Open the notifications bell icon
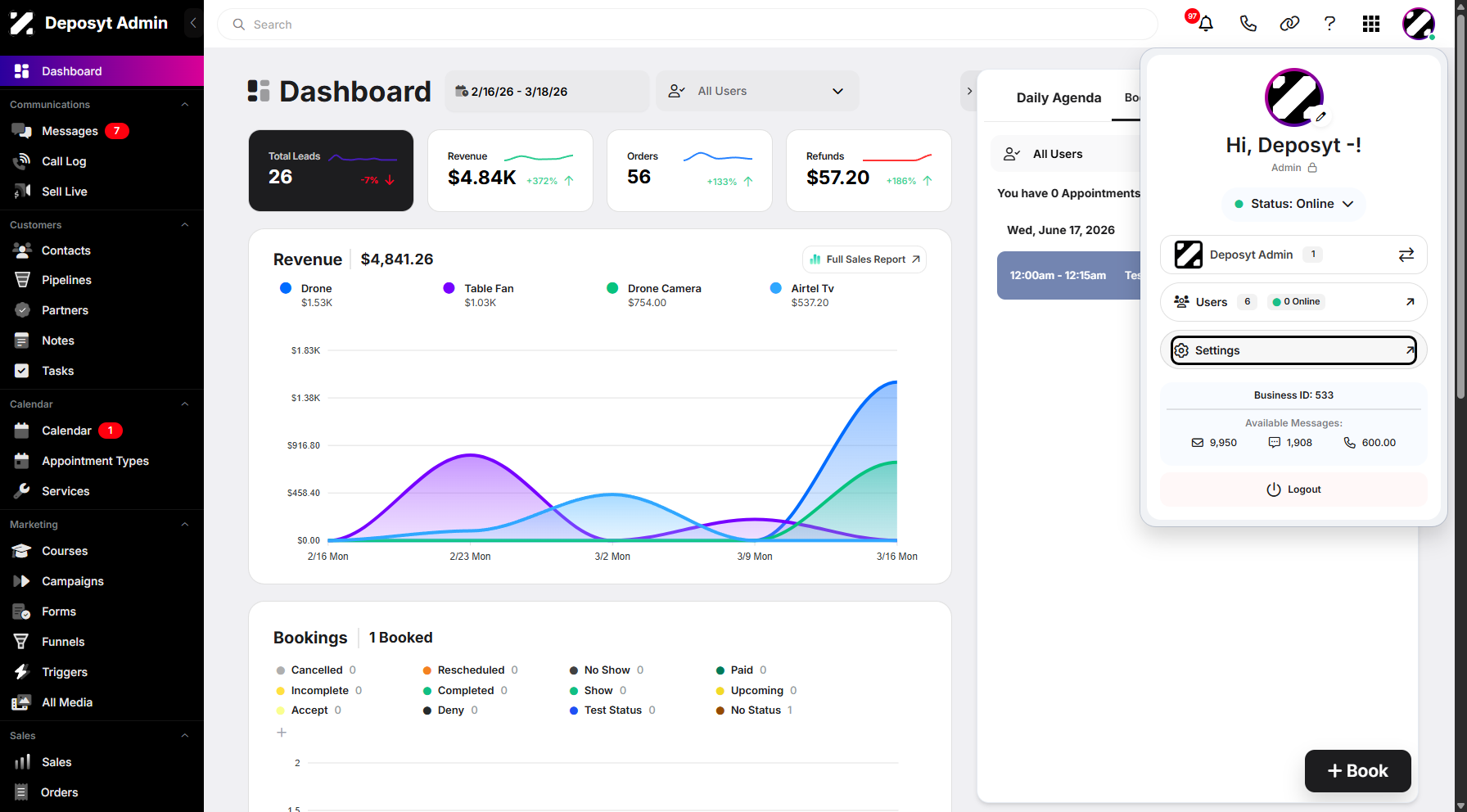The width and height of the screenshot is (1467, 812). click(1206, 24)
